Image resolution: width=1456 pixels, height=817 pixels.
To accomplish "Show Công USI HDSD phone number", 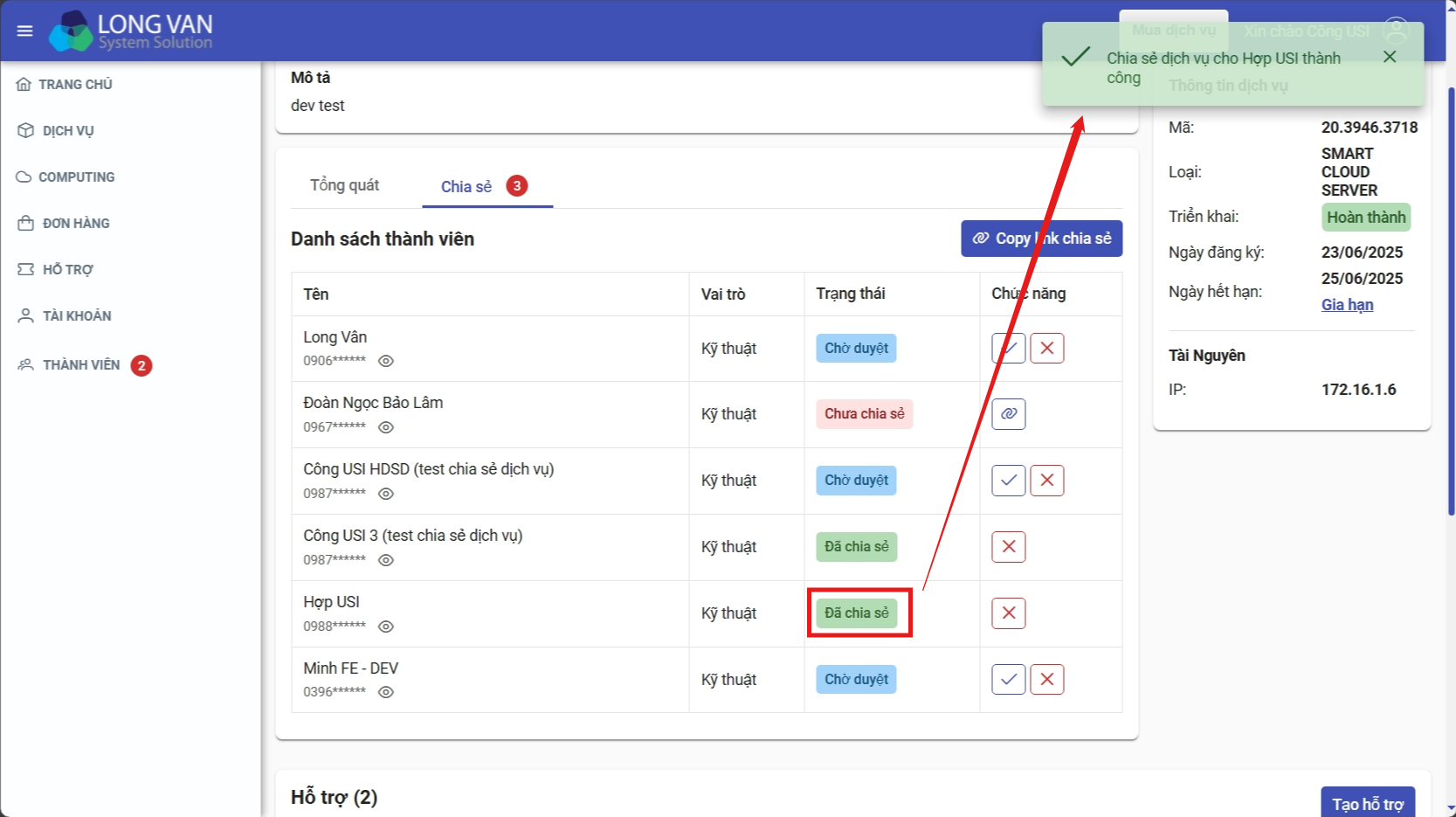I will [x=386, y=494].
